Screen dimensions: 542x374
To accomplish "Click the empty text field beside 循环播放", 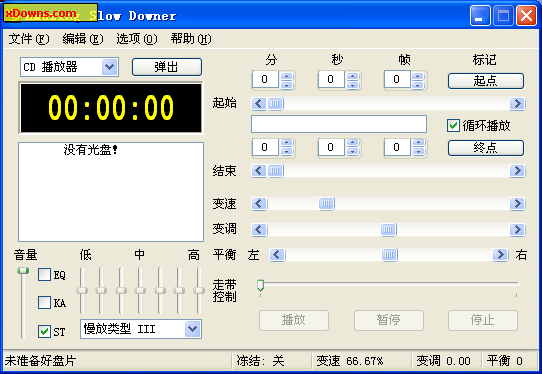I will pyautogui.click(x=339, y=124).
